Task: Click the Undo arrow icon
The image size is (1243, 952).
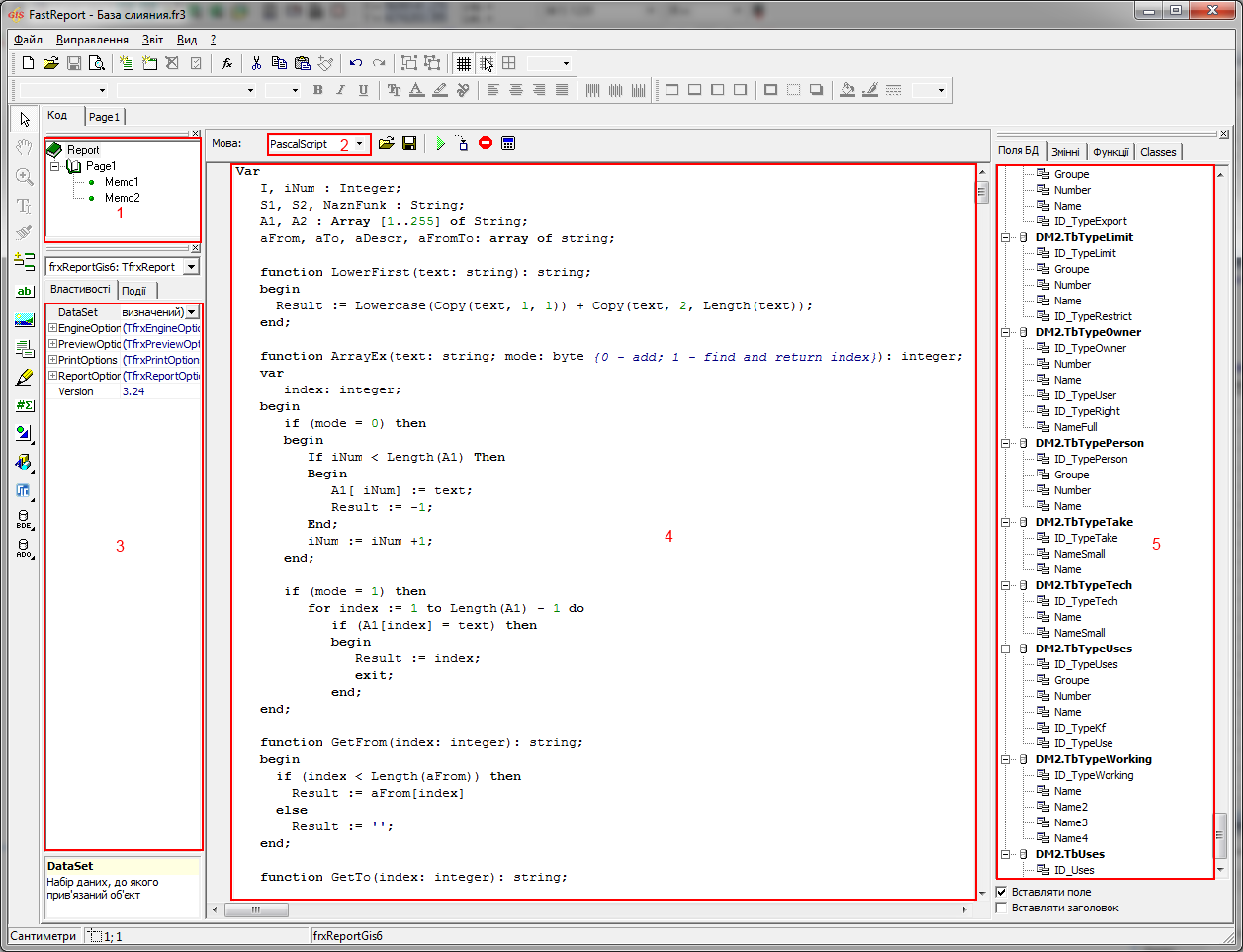Action: point(356,63)
